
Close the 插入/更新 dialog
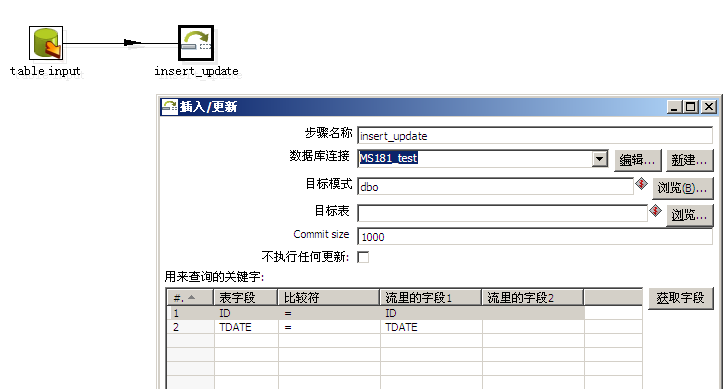(x=709, y=107)
